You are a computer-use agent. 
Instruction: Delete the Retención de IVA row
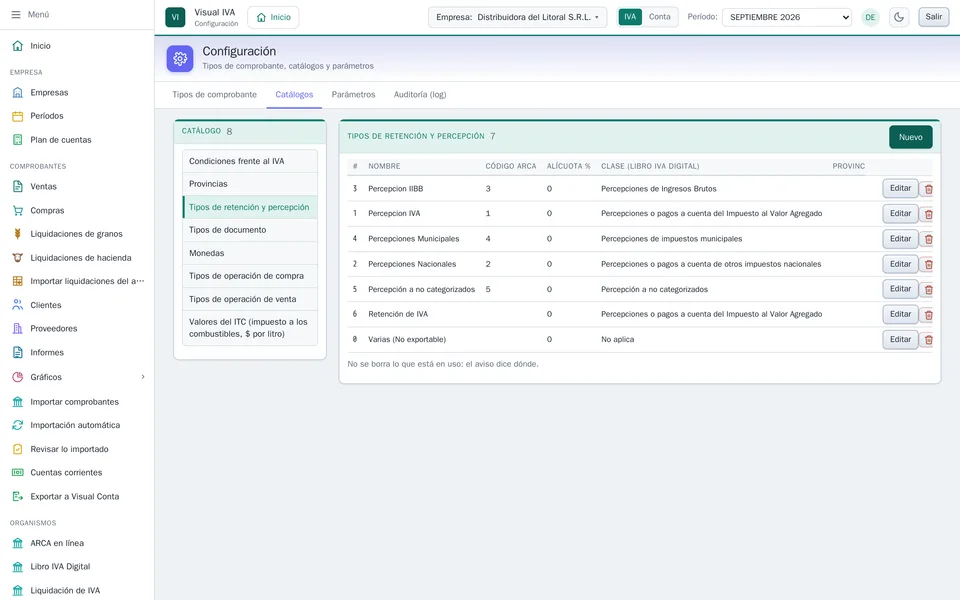click(x=928, y=315)
